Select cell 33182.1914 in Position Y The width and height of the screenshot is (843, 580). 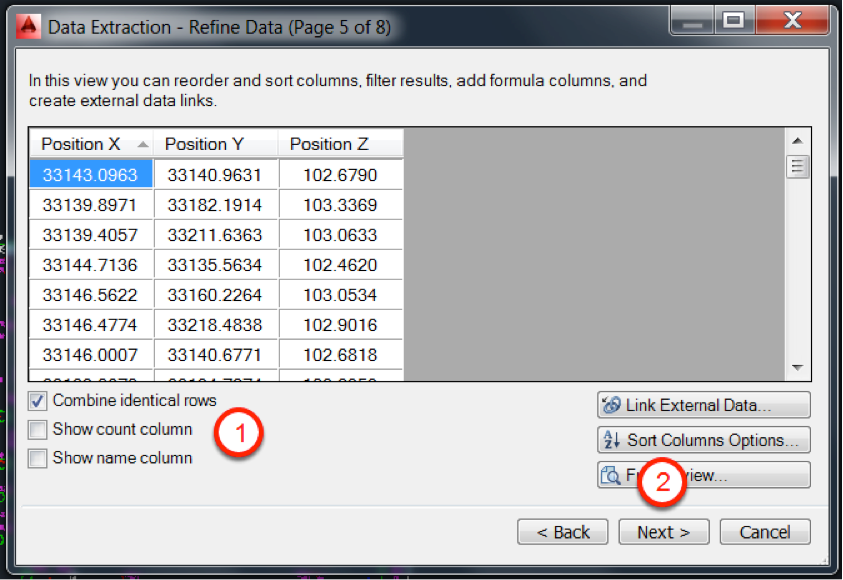tap(215, 205)
